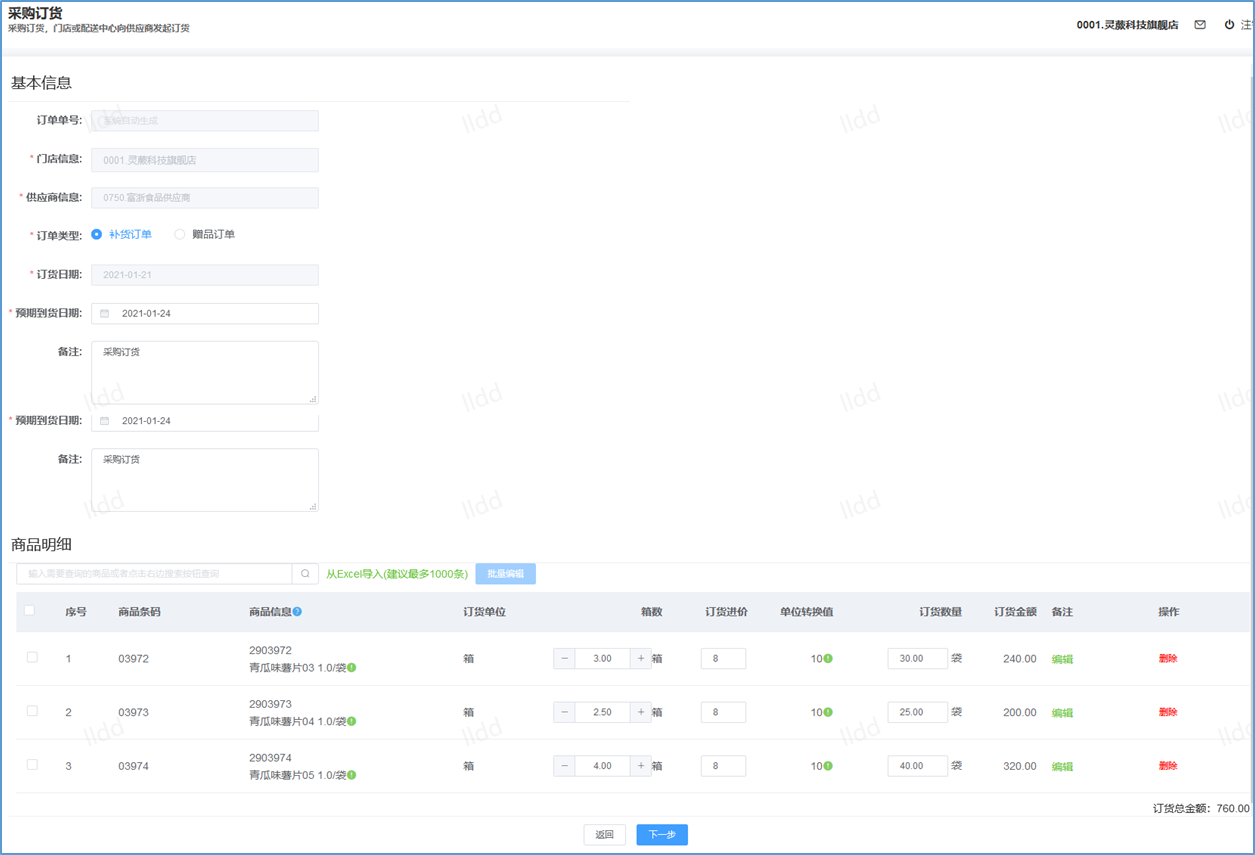Click the search magnifier icon in product search
Viewport: 1255px width, 855px height.
point(305,574)
